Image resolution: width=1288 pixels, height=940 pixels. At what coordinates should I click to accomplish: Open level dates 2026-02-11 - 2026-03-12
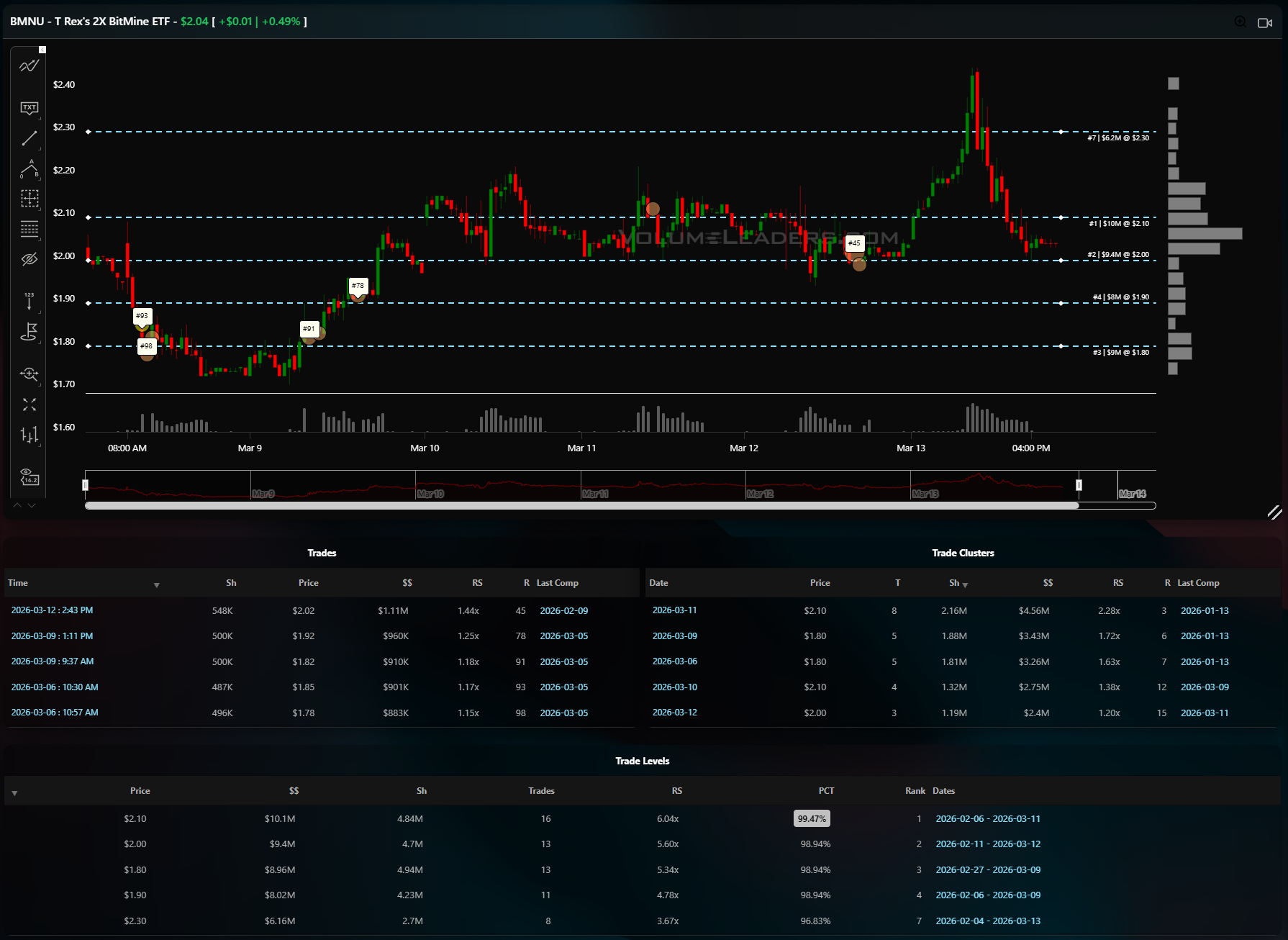988,844
